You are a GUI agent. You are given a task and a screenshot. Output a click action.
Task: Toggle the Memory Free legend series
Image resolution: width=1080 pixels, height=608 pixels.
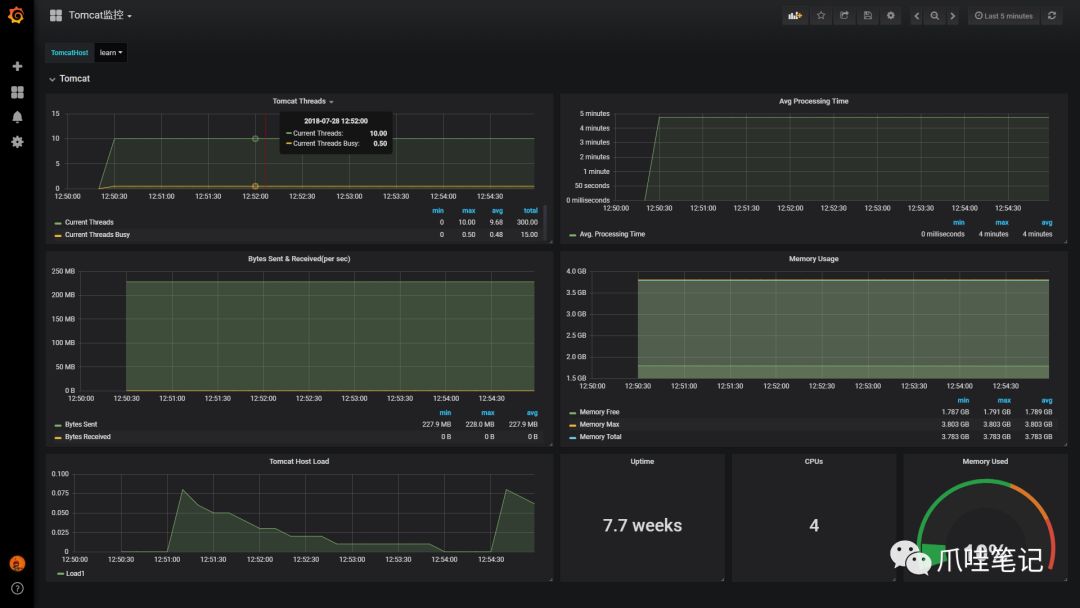pyautogui.click(x=599, y=412)
